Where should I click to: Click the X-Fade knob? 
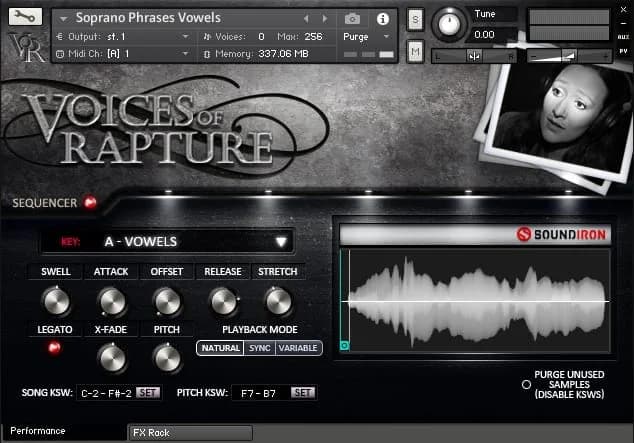112,359
